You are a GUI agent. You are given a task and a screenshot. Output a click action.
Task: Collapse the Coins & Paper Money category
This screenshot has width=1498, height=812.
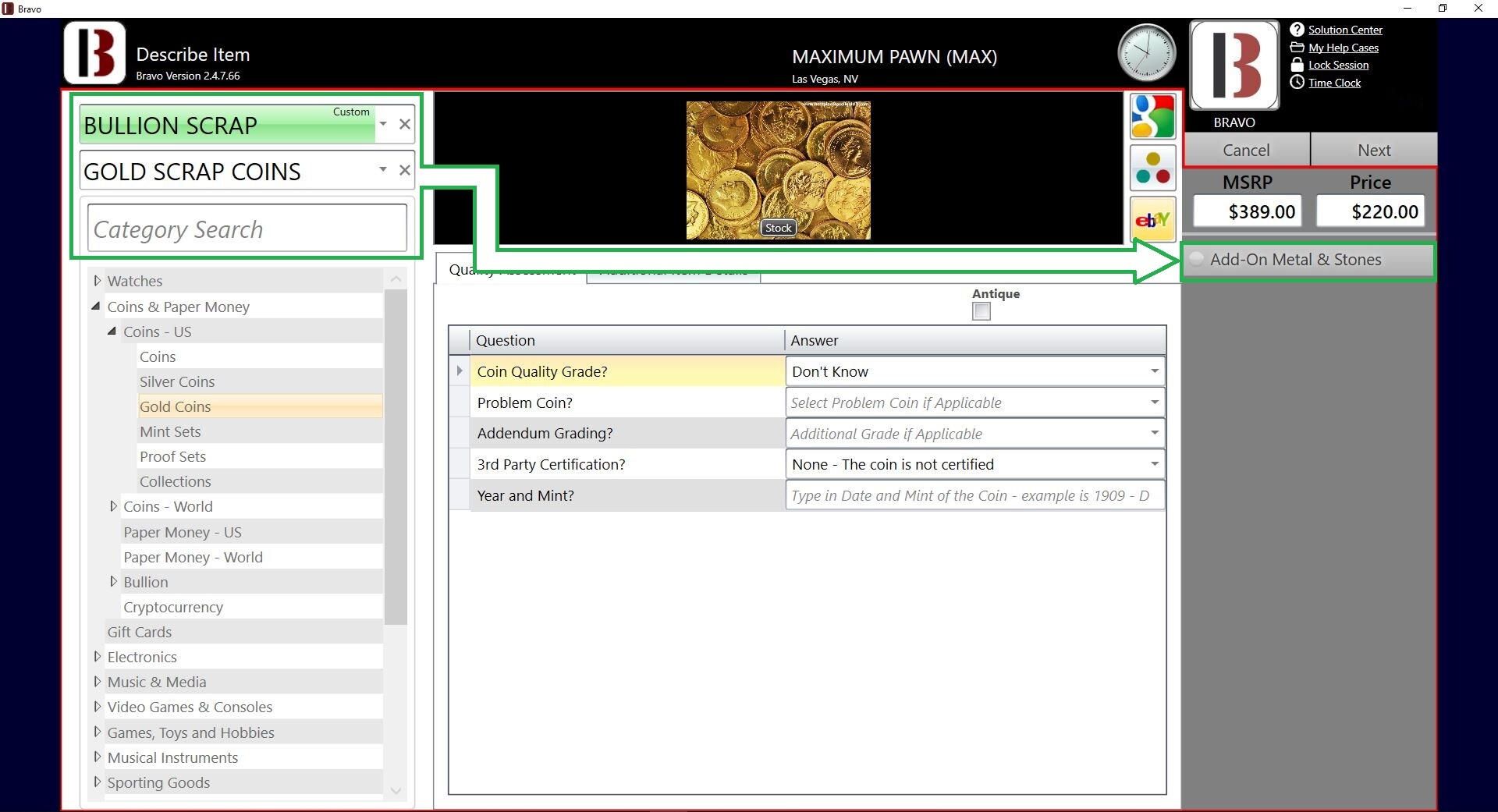(x=96, y=307)
